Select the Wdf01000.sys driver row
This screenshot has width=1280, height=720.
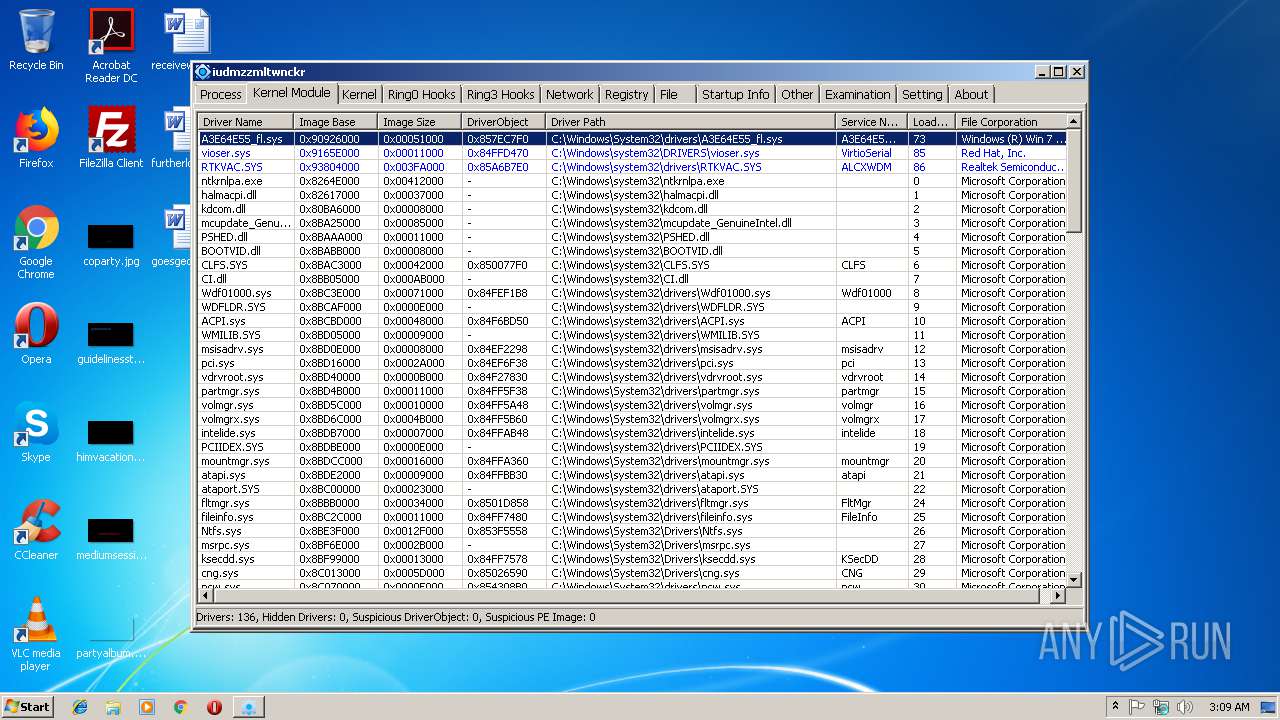(632, 293)
